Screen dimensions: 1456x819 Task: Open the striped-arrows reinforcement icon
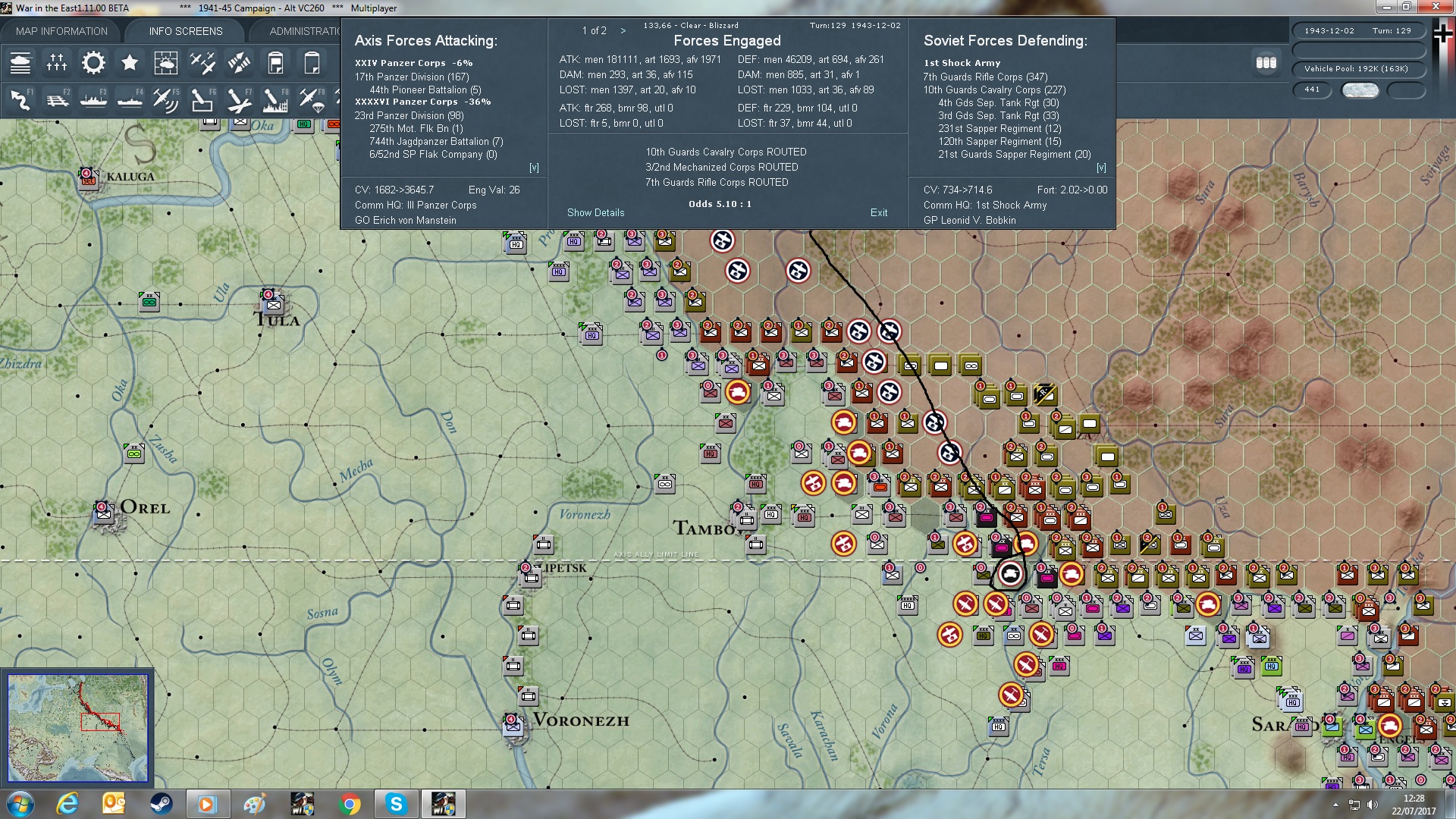[x=239, y=63]
